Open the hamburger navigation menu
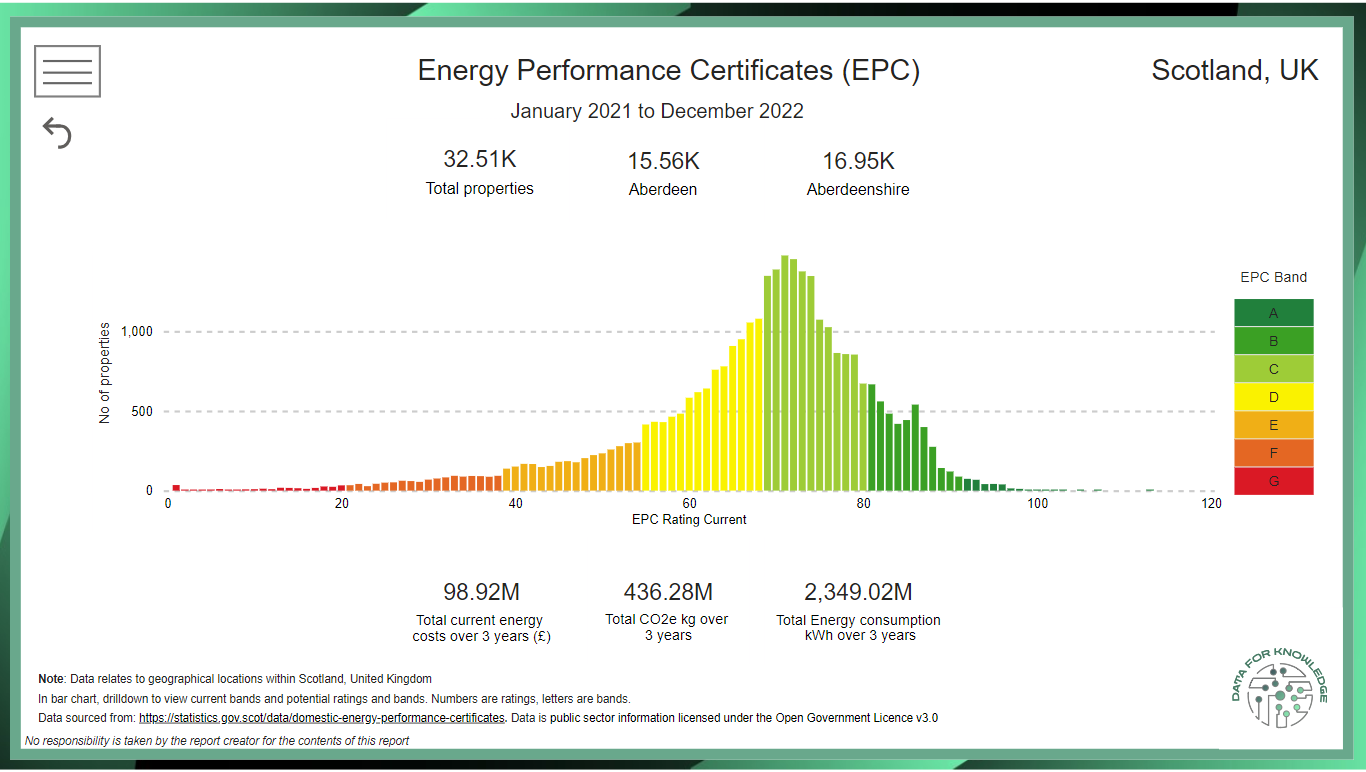The image size is (1366, 772). pos(67,71)
